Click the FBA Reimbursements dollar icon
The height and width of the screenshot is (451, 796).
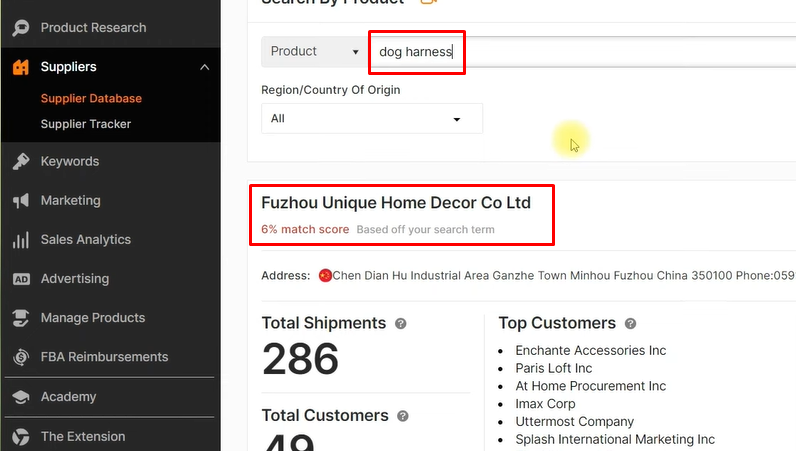21,357
